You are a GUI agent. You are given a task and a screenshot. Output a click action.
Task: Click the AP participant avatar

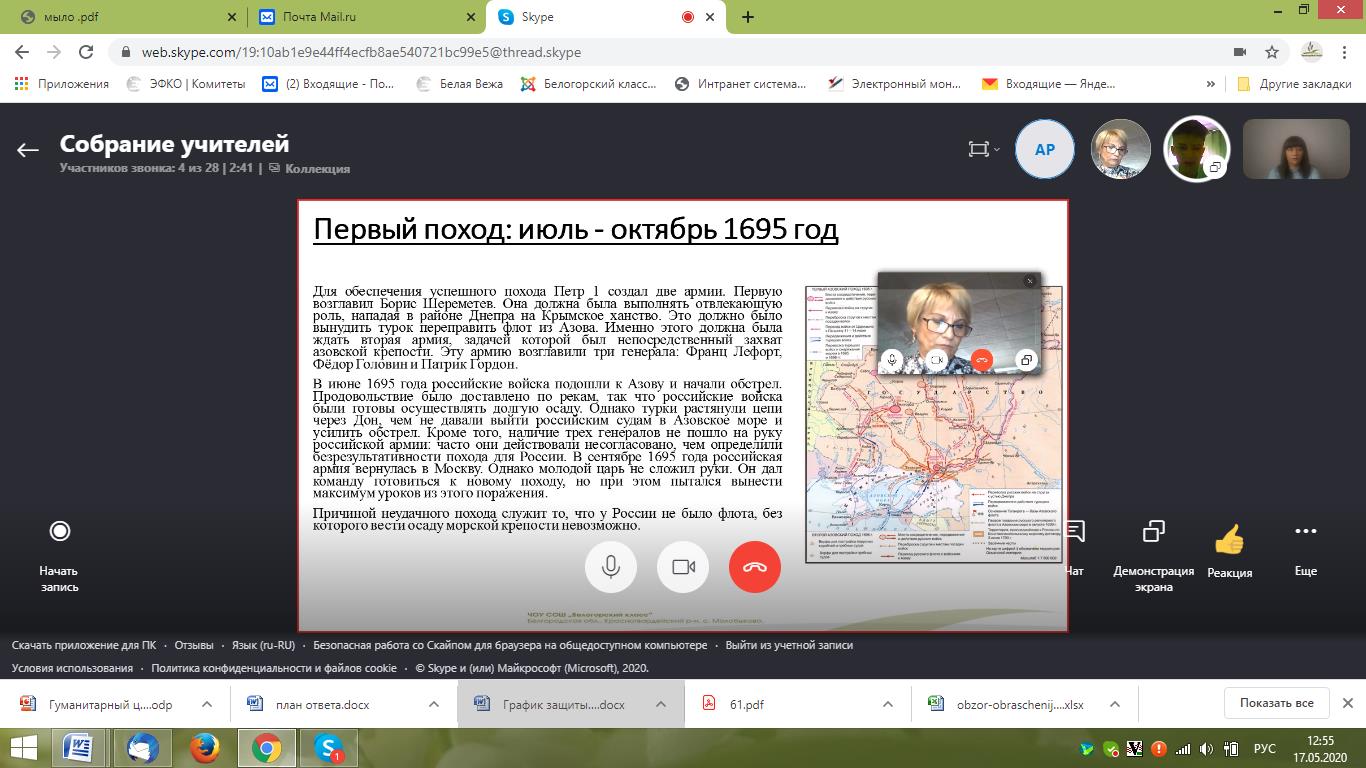1044,149
